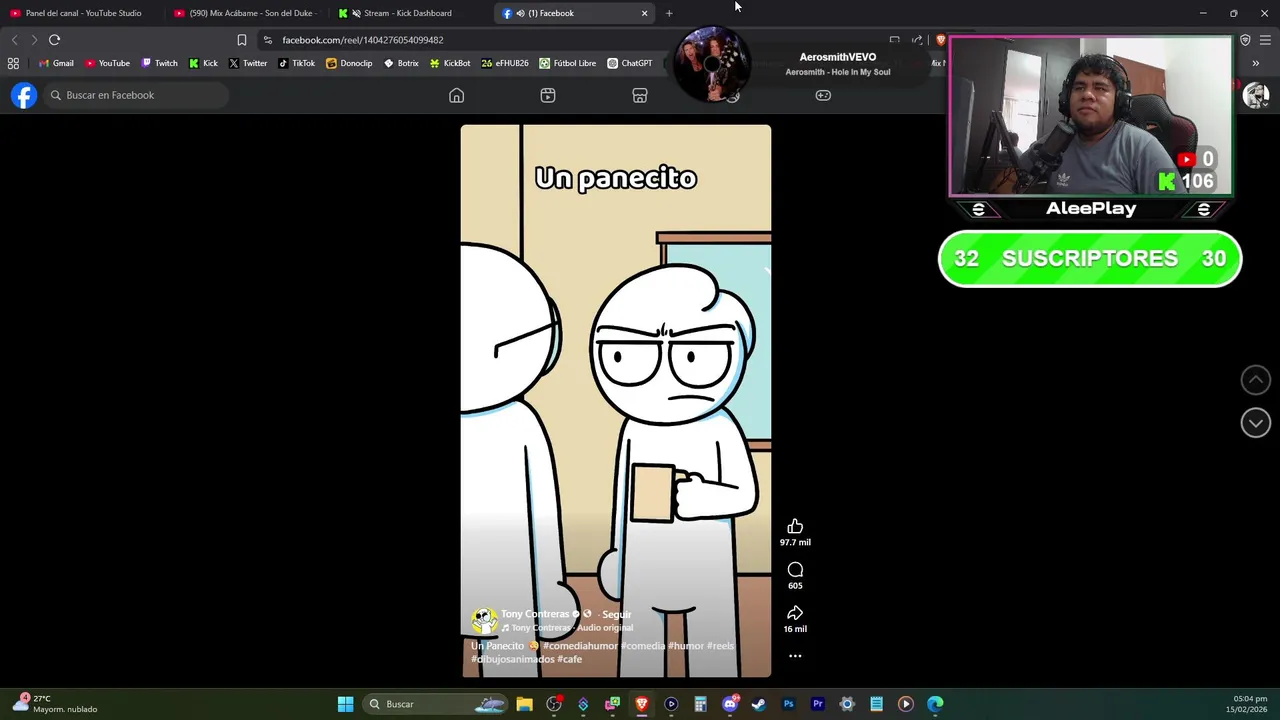Image resolution: width=1280 pixels, height=720 pixels.
Task: Open the Gmail bookmark
Action: coord(56,63)
